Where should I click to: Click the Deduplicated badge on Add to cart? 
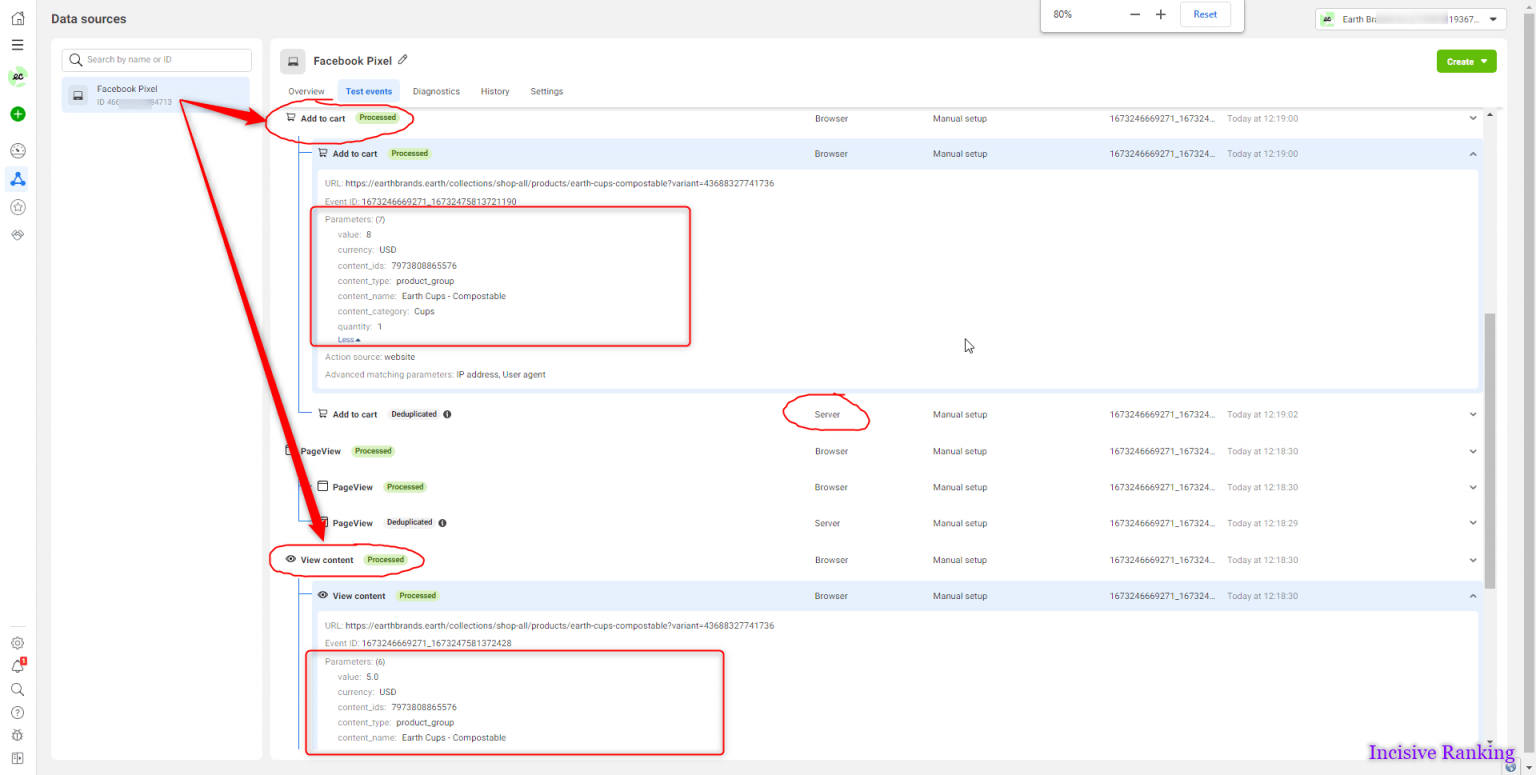414,414
